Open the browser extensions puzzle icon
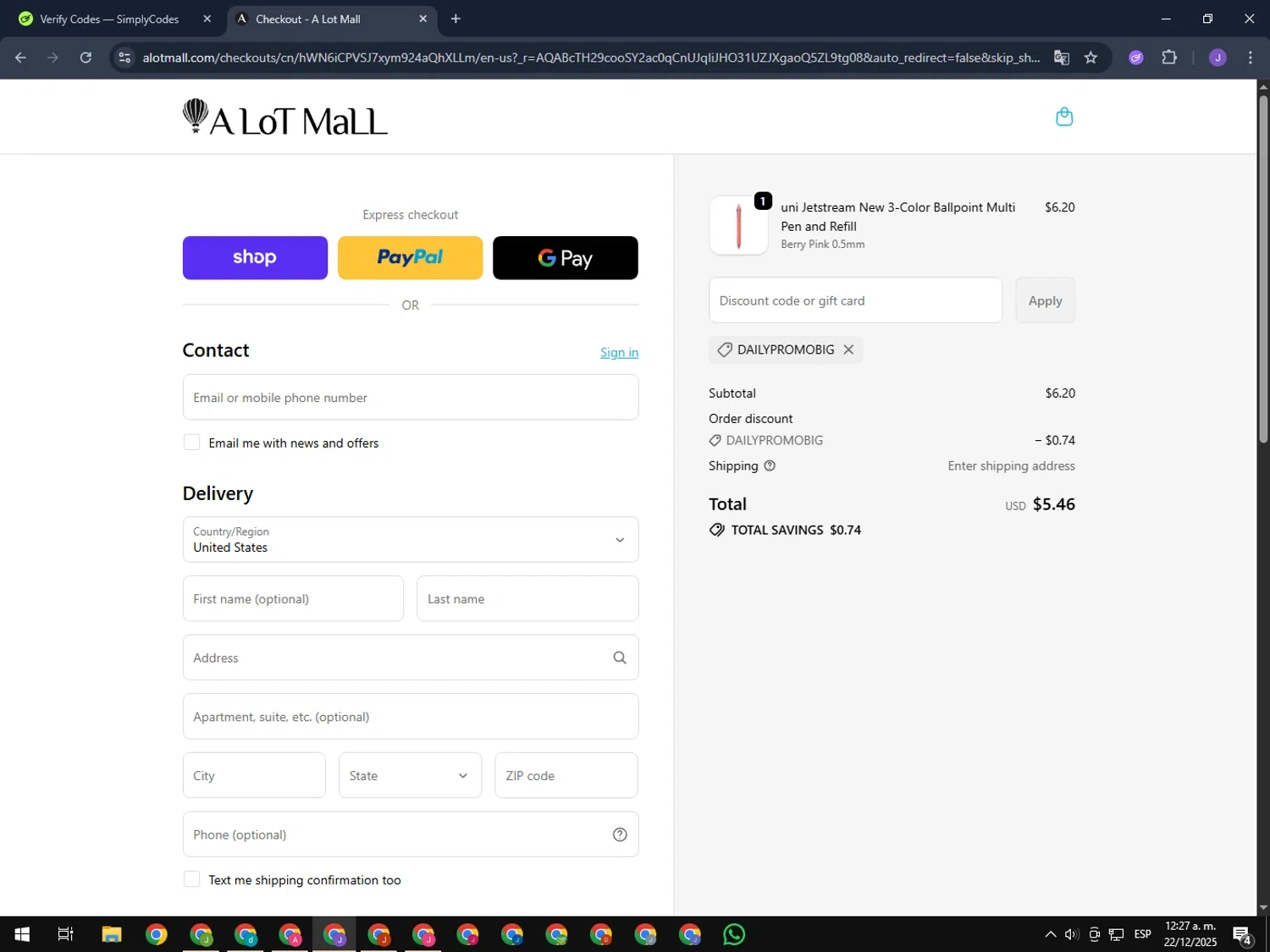1270x952 pixels. (x=1169, y=58)
